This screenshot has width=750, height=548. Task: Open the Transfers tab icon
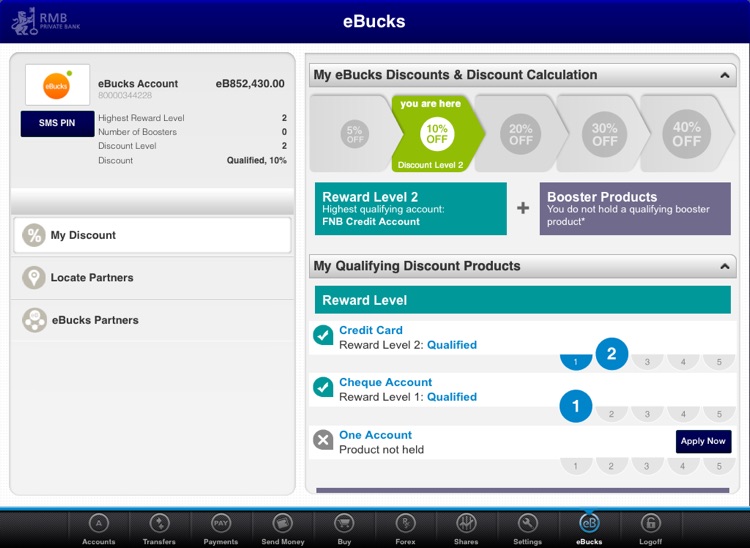pos(159,523)
